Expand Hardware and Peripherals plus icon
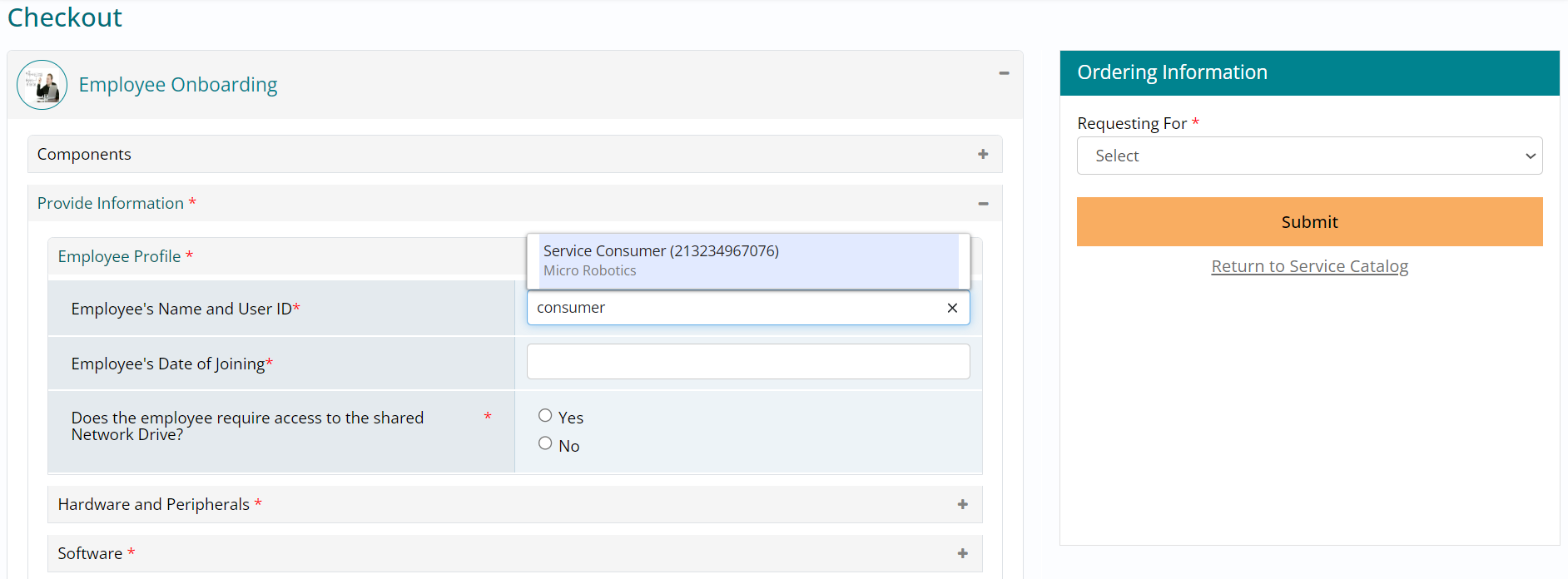Image resolution: width=1568 pixels, height=579 pixels. click(x=962, y=504)
